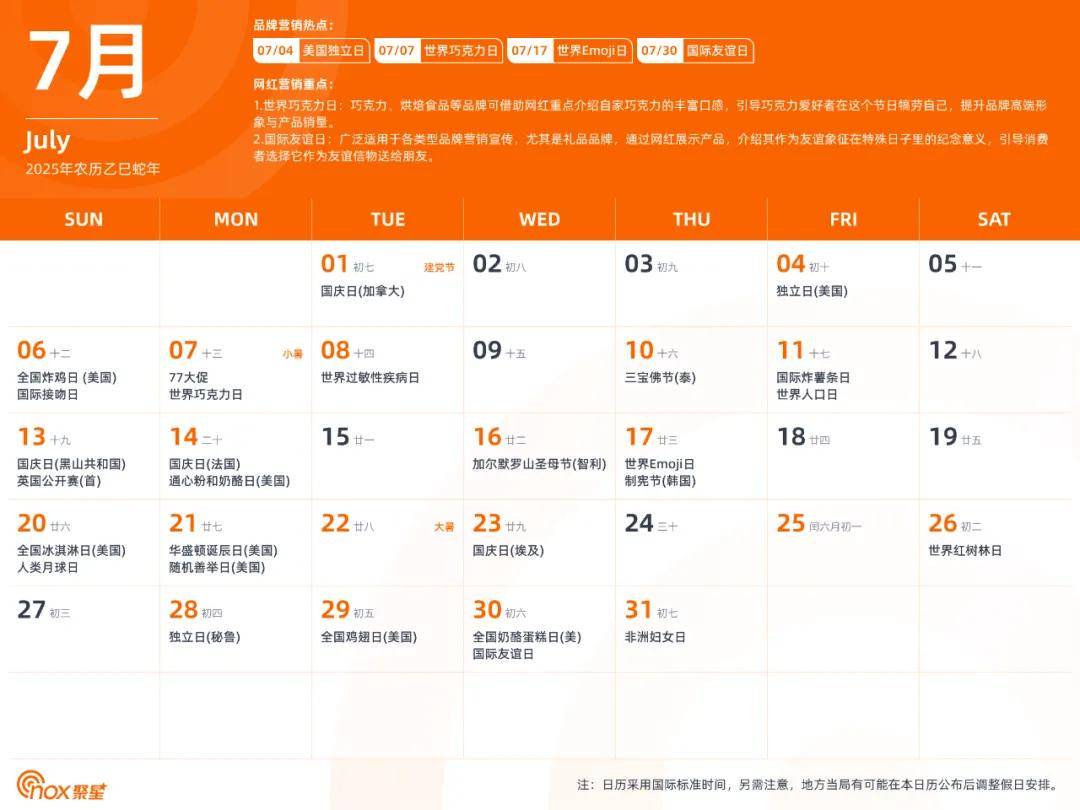Click the 07/17 世界Emoji日 tag
This screenshot has width=1080, height=810.
(x=570, y=51)
